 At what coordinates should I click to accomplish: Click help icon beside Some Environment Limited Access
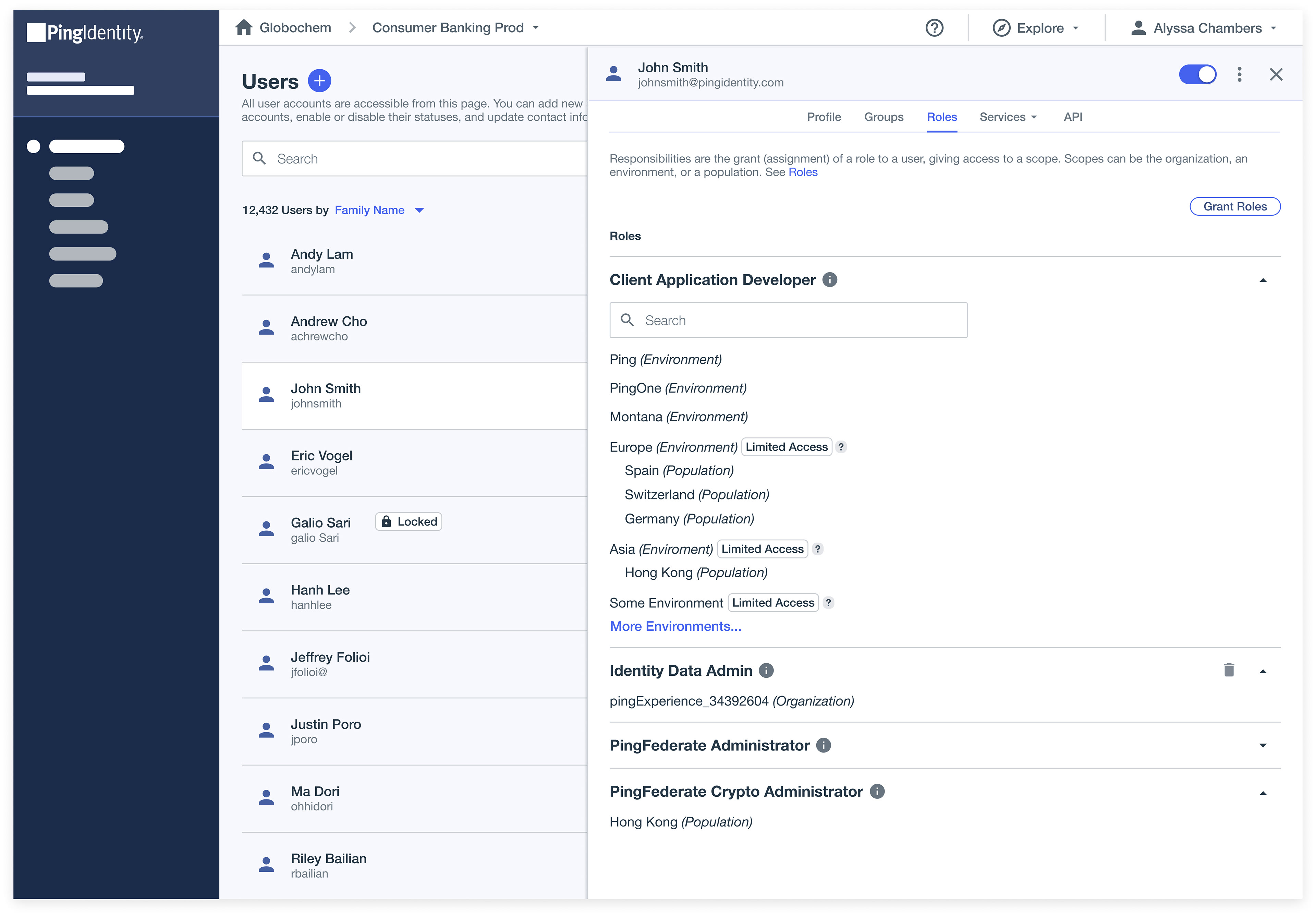(x=828, y=603)
